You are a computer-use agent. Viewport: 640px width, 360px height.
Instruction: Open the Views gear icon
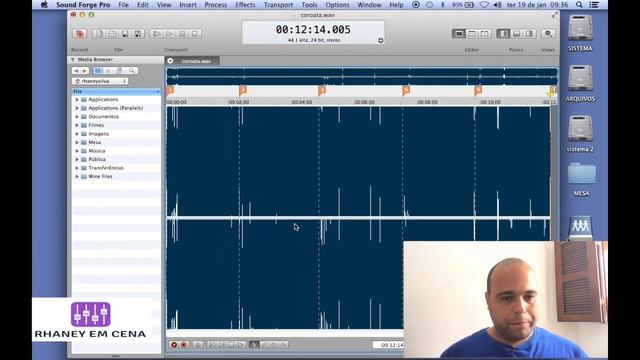(548, 33)
